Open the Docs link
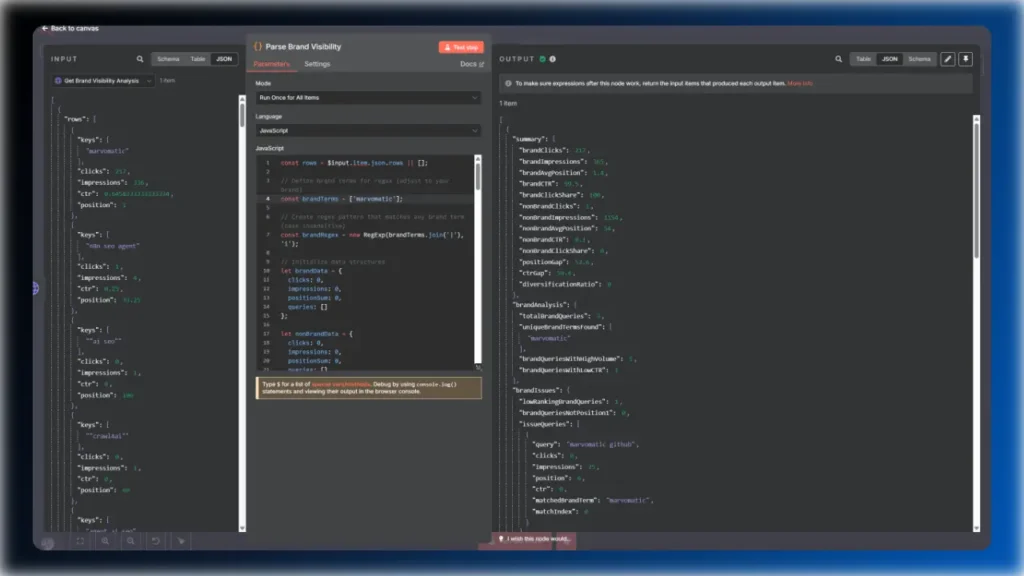The image size is (1024, 576). click(472, 64)
